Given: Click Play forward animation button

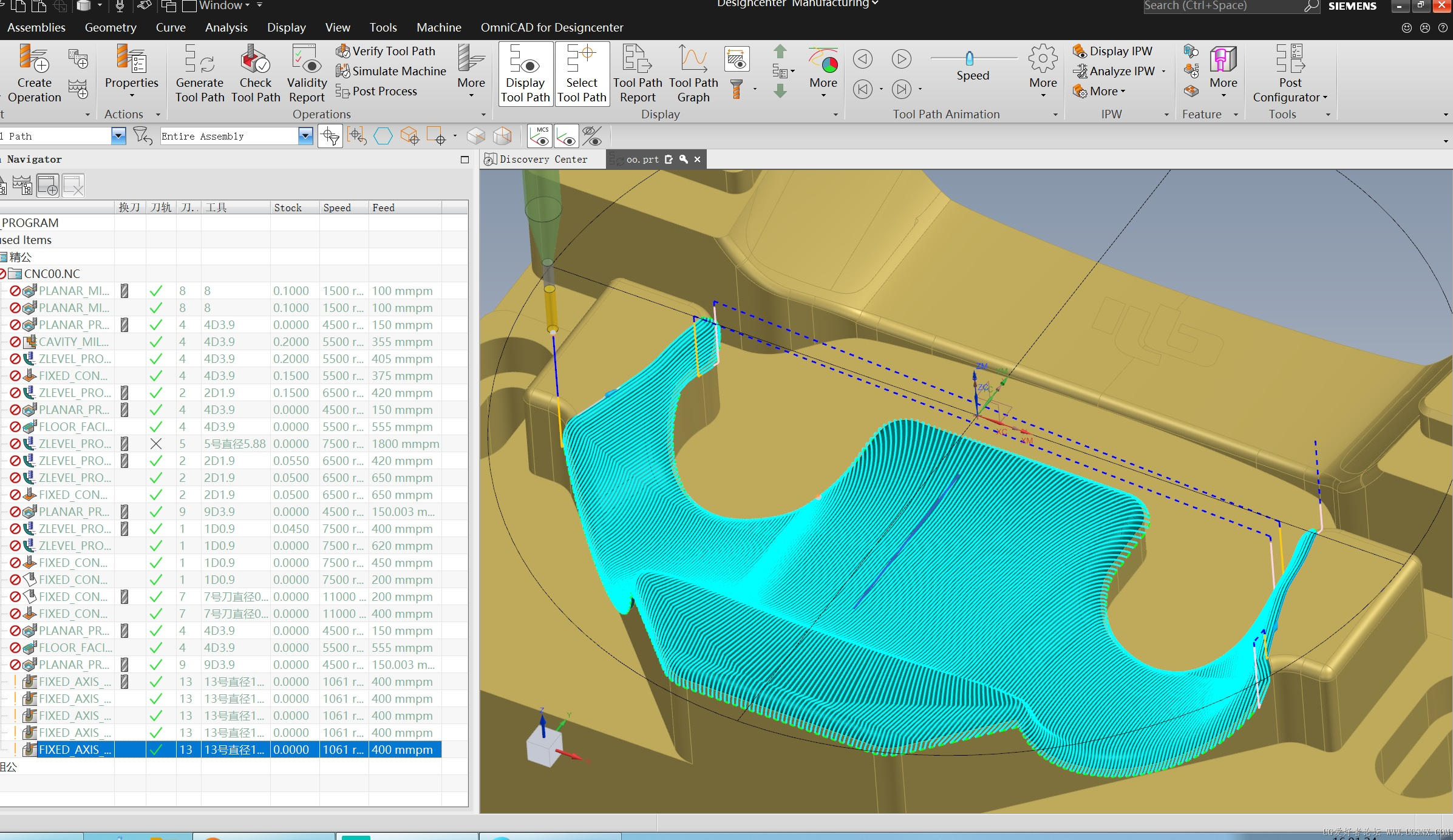Looking at the screenshot, I should [902, 59].
